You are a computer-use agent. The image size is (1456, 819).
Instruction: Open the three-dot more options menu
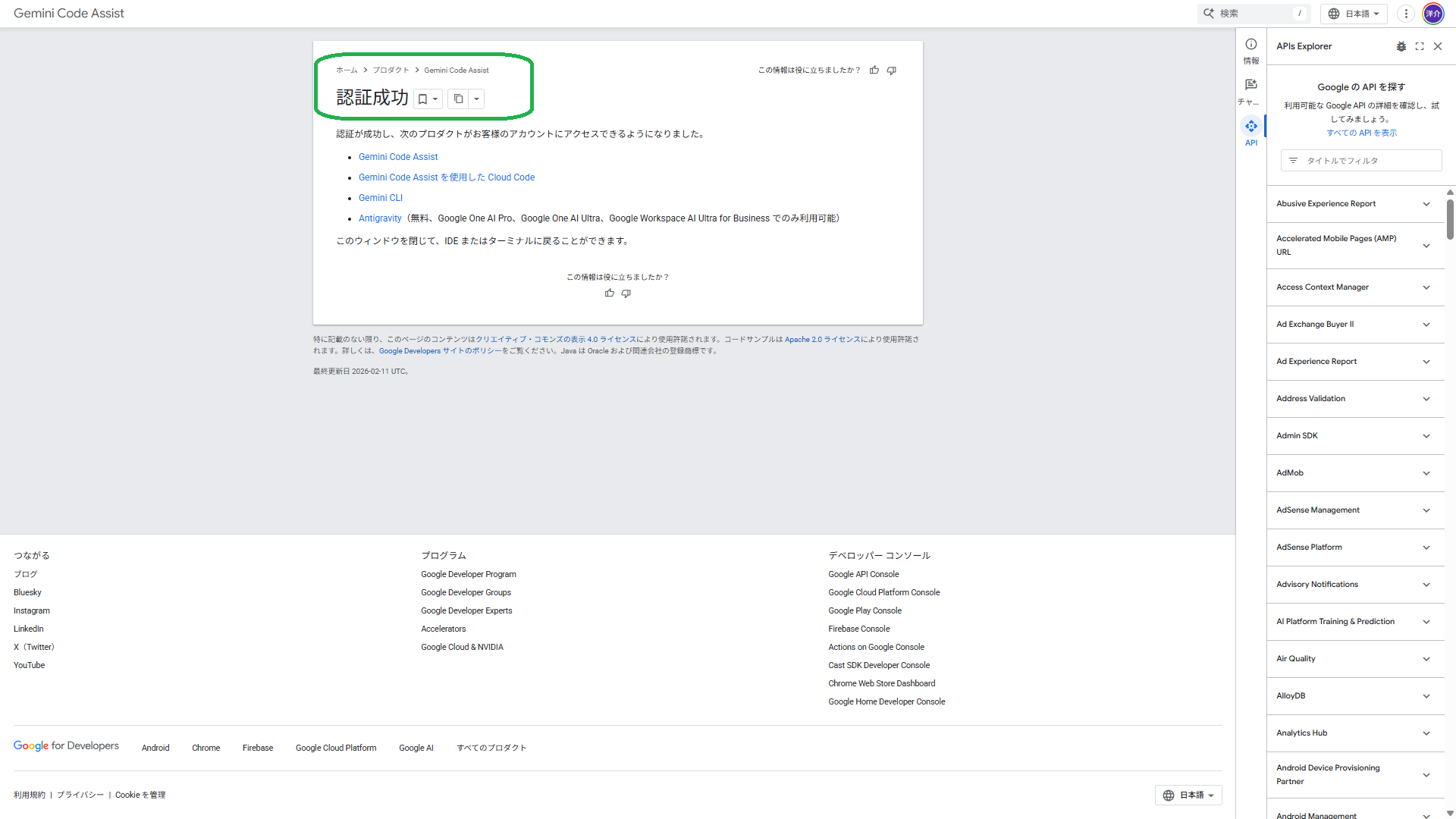[x=1406, y=14]
